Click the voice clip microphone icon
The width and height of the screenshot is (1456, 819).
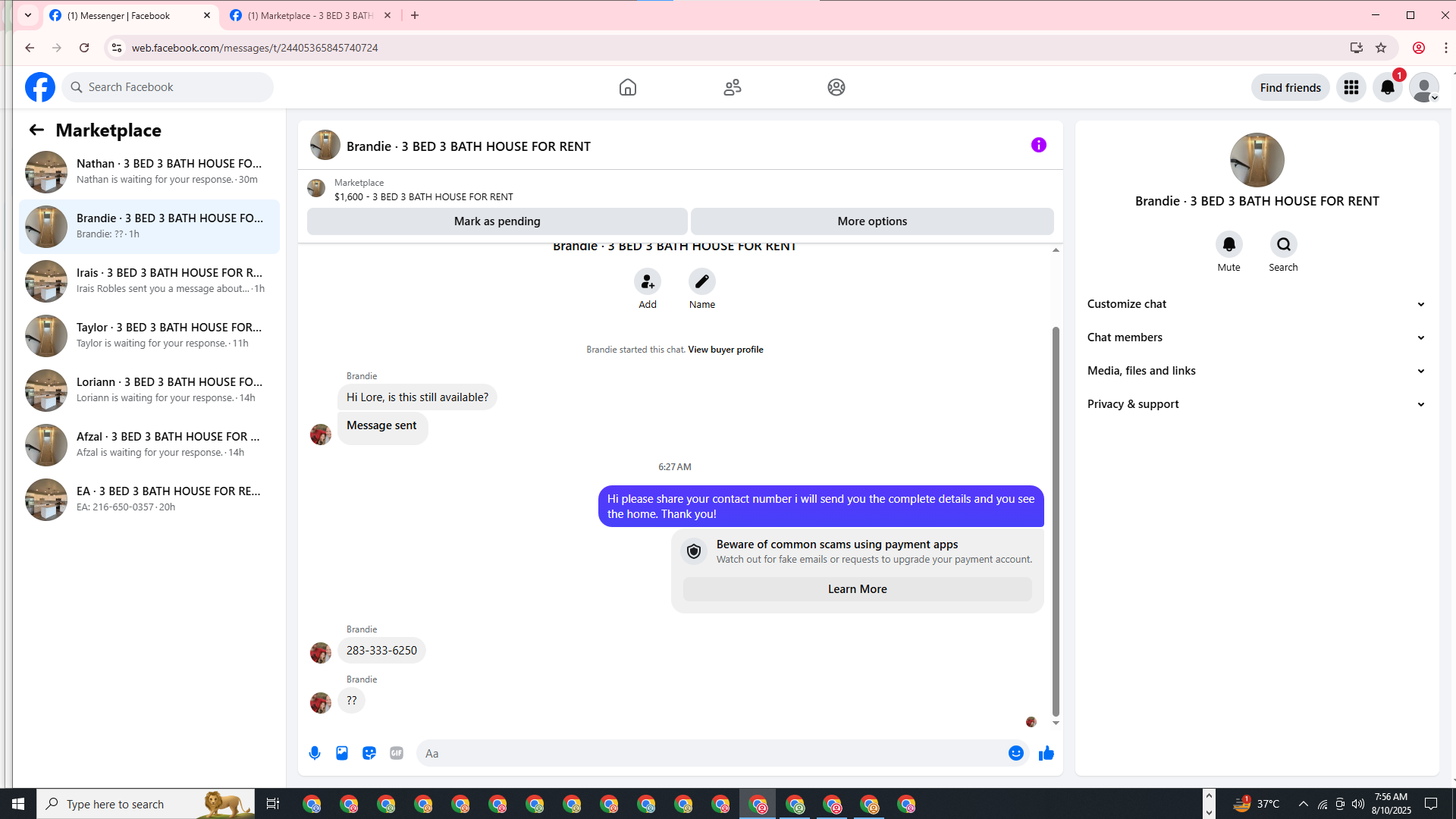coord(315,753)
